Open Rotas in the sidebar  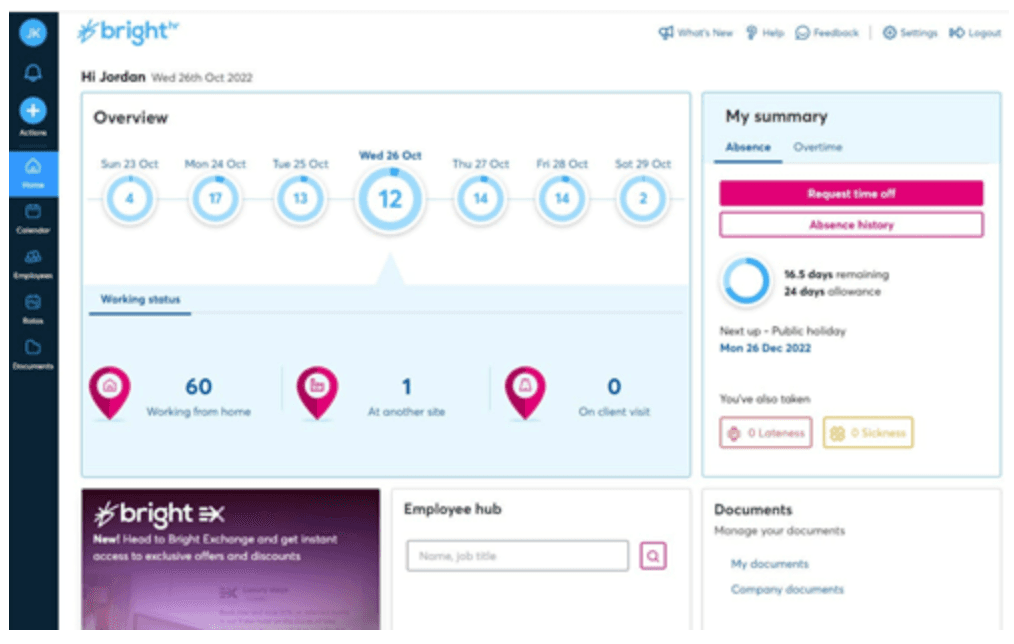pos(33,309)
